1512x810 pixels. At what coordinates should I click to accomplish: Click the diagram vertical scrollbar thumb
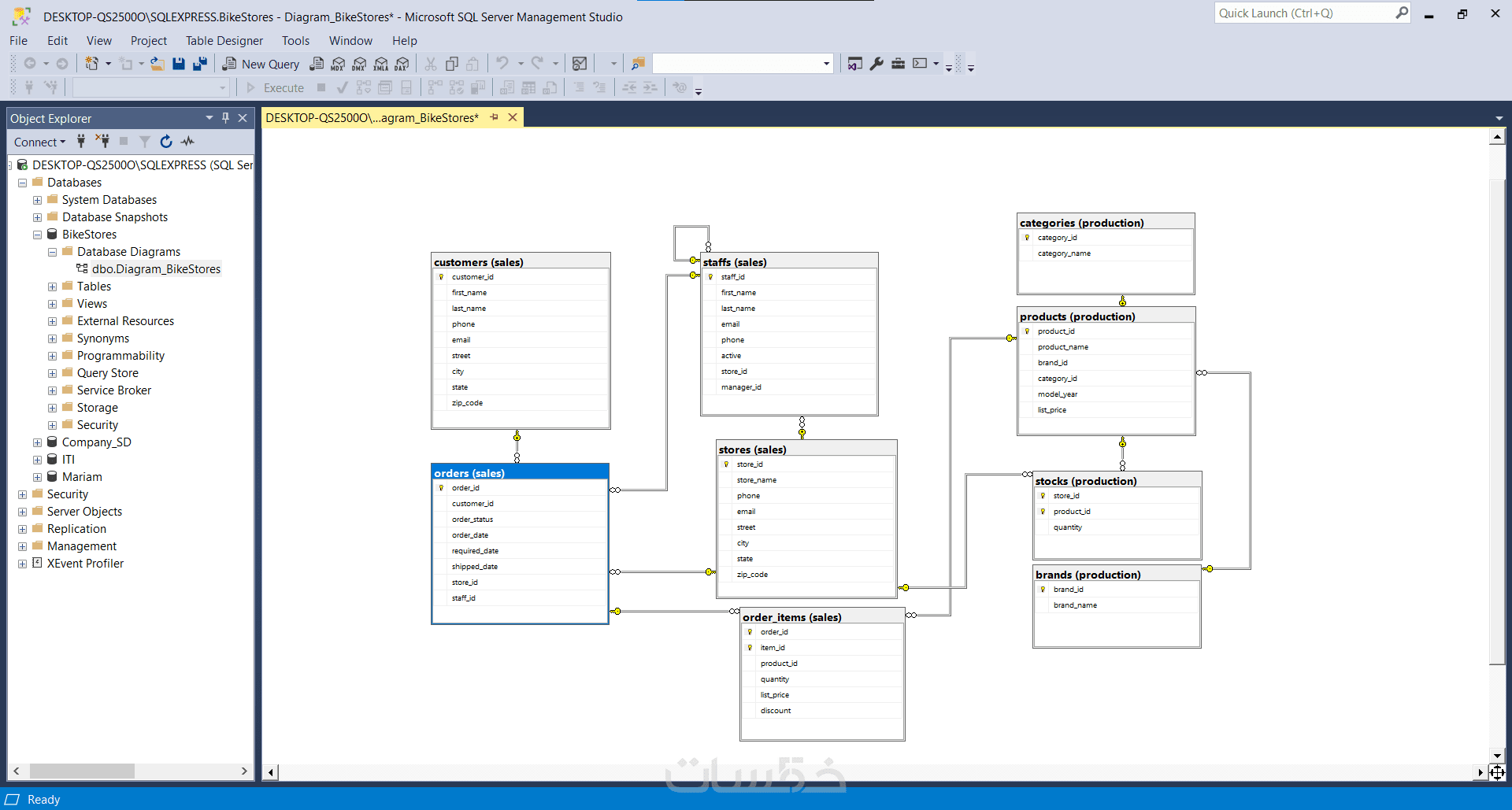[1497, 421]
